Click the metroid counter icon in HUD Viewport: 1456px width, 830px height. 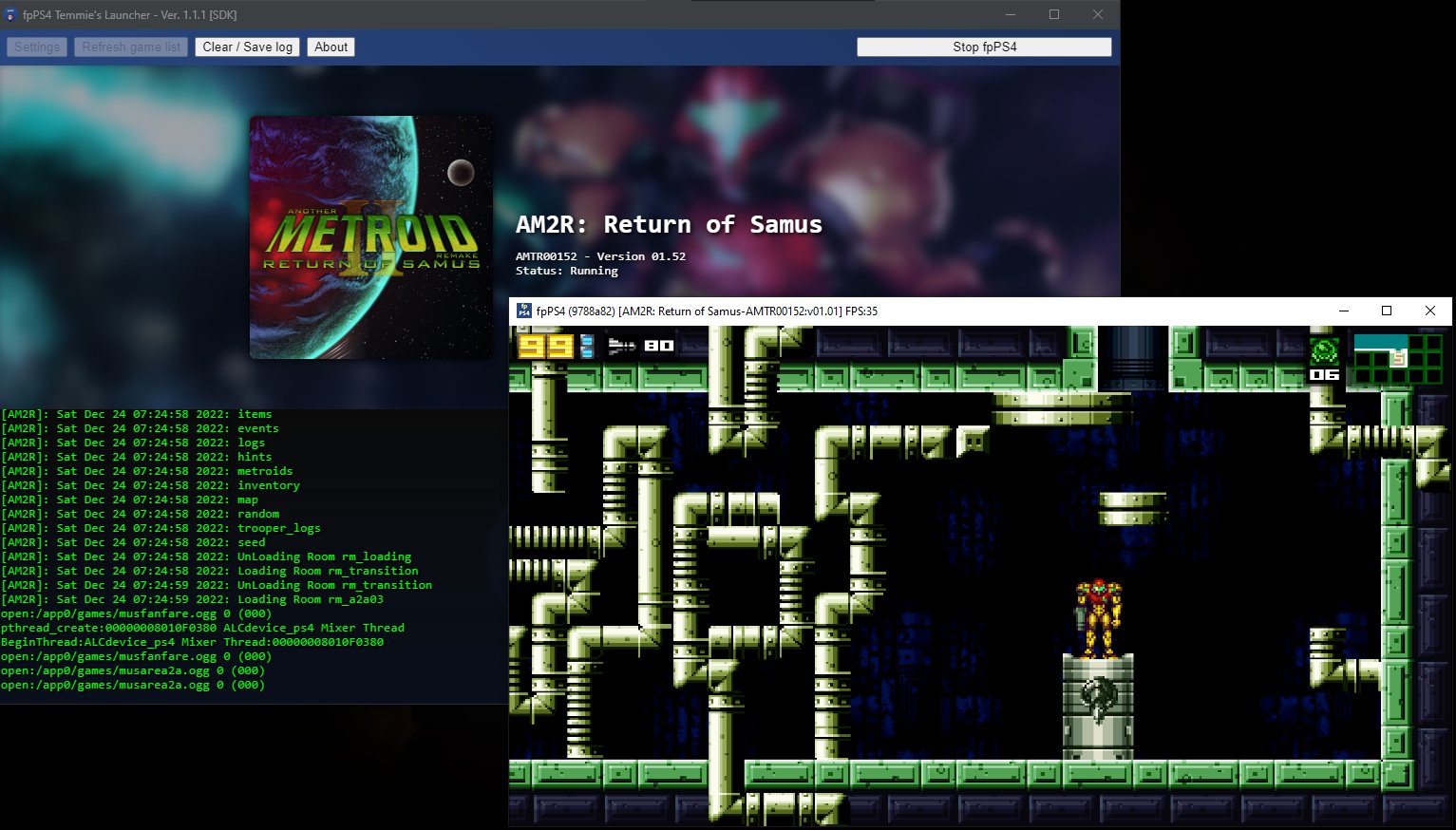click(x=1324, y=351)
